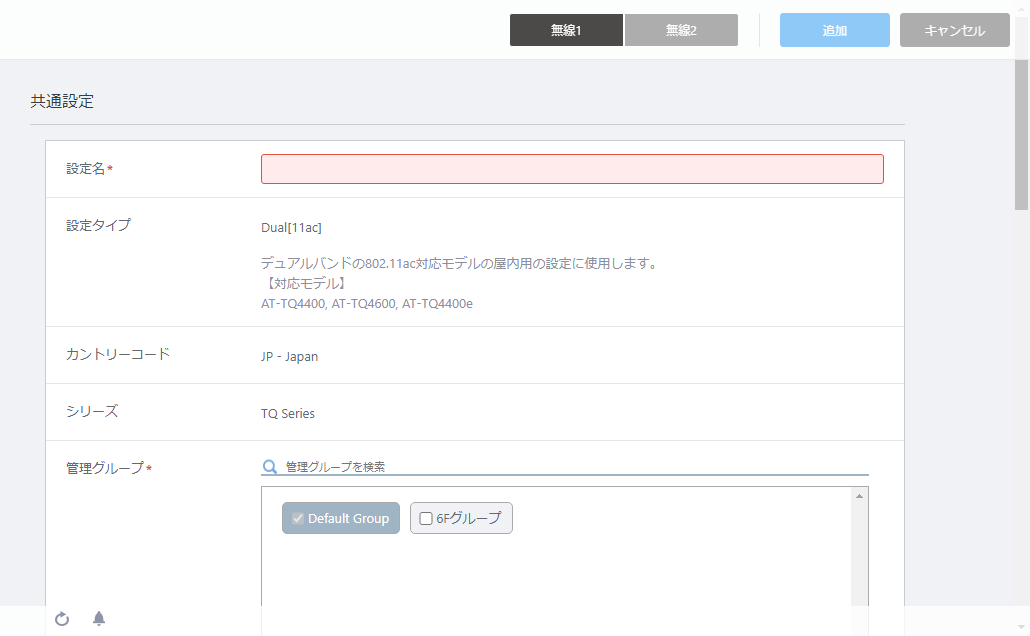The image size is (1030, 636).
Task: Click the AT-TQ4400, AT-TQ4600 model list text
Action: point(367,304)
